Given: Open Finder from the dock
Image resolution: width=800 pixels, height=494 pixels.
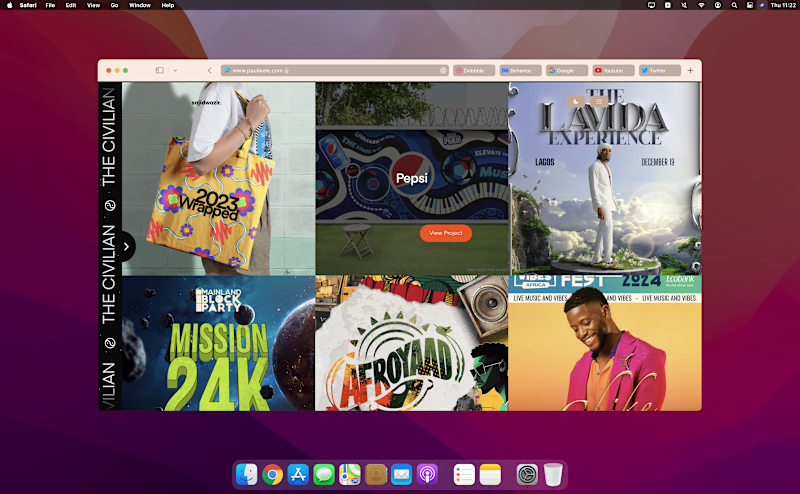Looking at the screenshot, I should pyautogui.click(x=247, y=475).
